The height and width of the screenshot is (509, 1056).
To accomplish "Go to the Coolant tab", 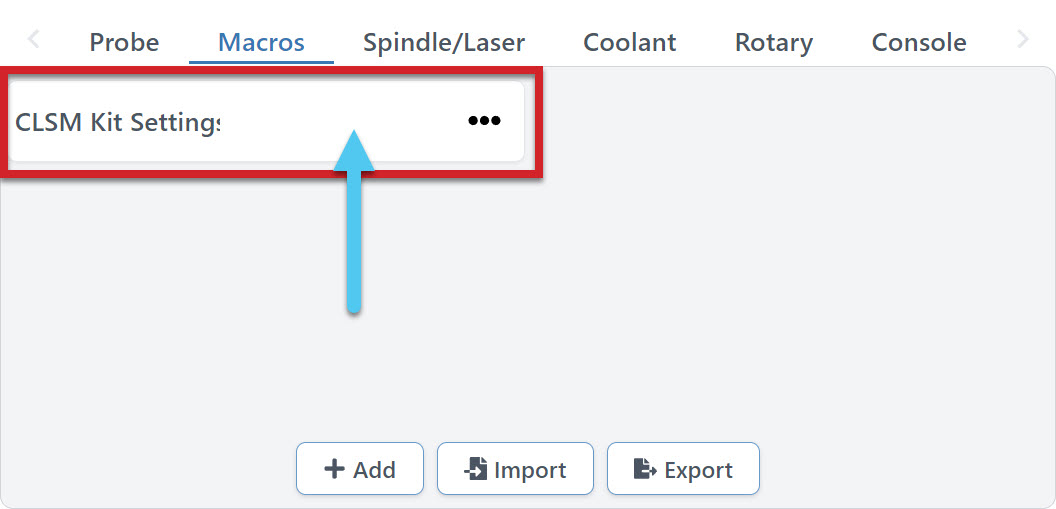I will tap(630, 43).
